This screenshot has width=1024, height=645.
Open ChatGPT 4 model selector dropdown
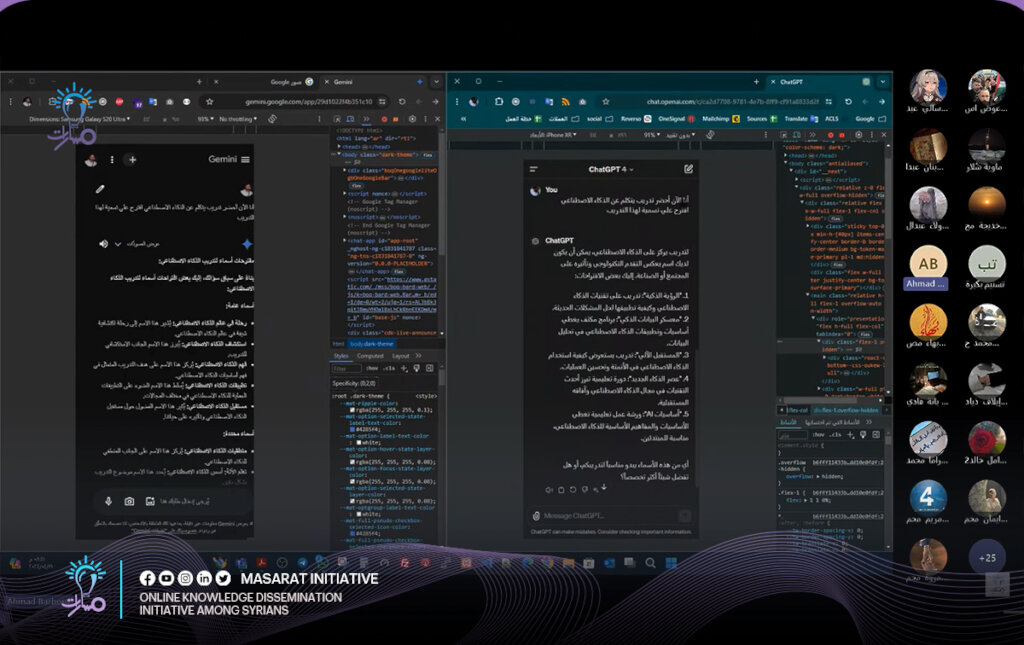pos(611,170)
